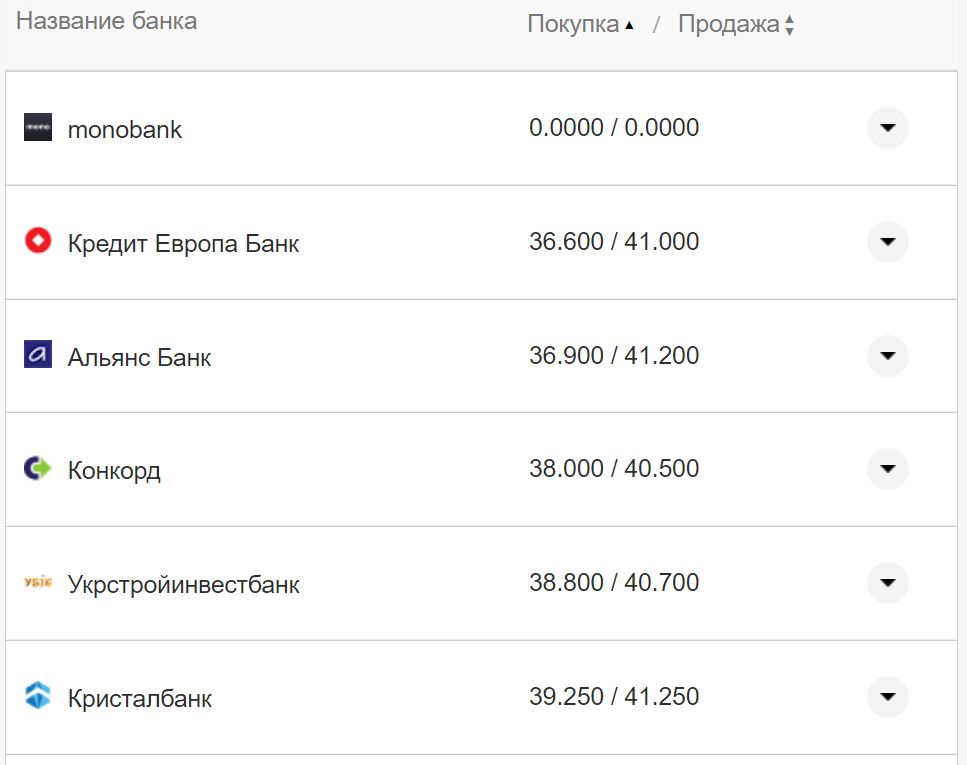Expand the Укрстройинвестбанк row
Image resolution: width=967 pixels, height=765 pixels.
coord(887,583)
